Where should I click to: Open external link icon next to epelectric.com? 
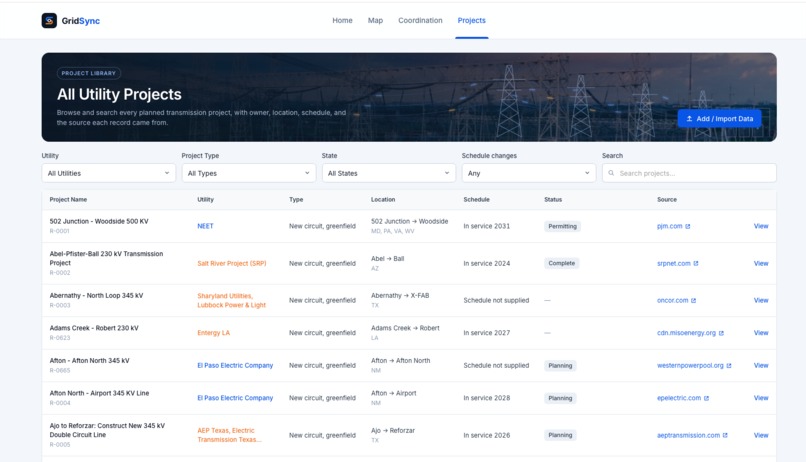click(x=706, y=398)
